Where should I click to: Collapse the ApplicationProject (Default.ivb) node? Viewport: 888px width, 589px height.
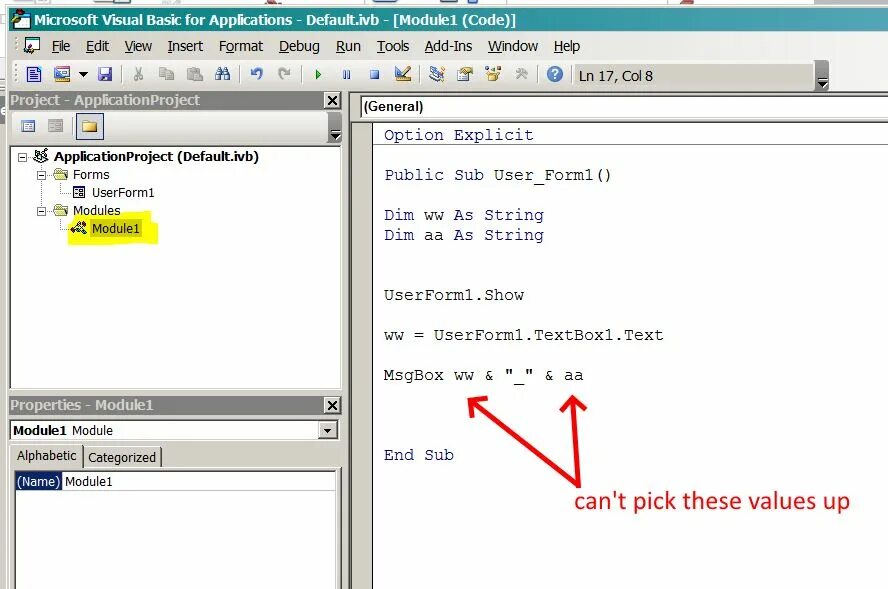click(x=23, y=157)
